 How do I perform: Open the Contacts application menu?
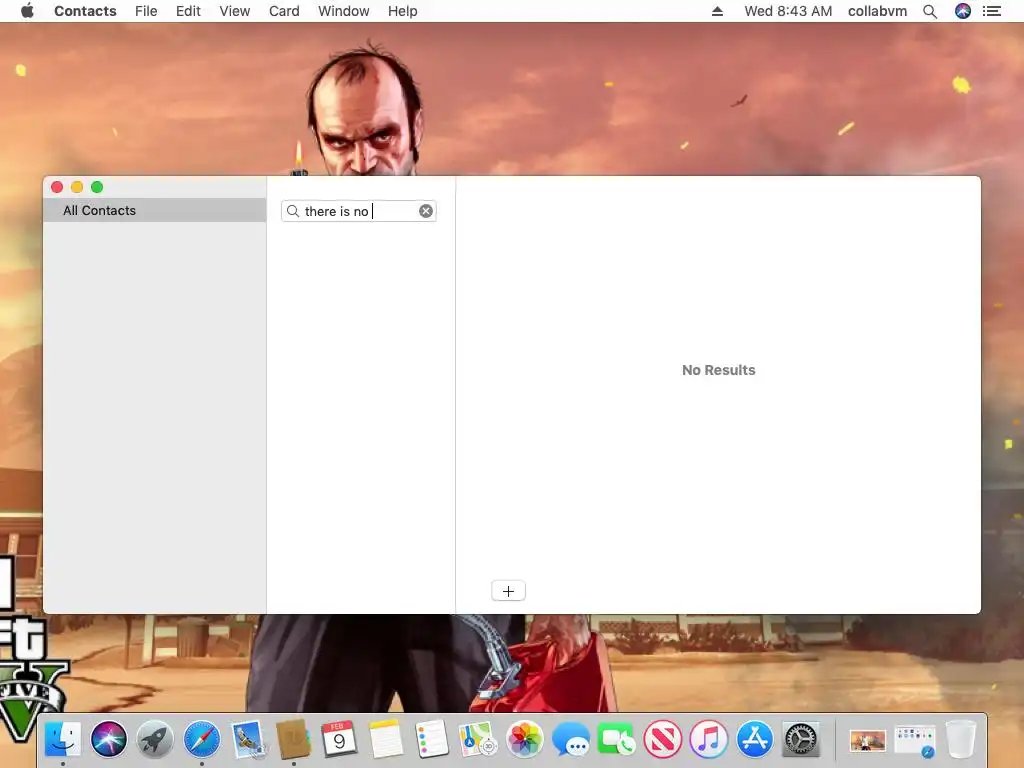(x=85, y=11)
